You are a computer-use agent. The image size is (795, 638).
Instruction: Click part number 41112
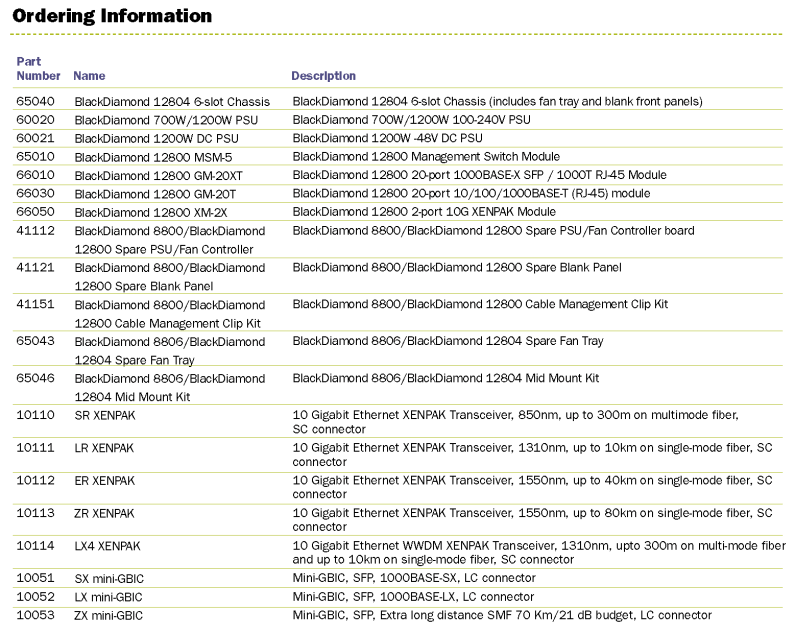[35, 231]
